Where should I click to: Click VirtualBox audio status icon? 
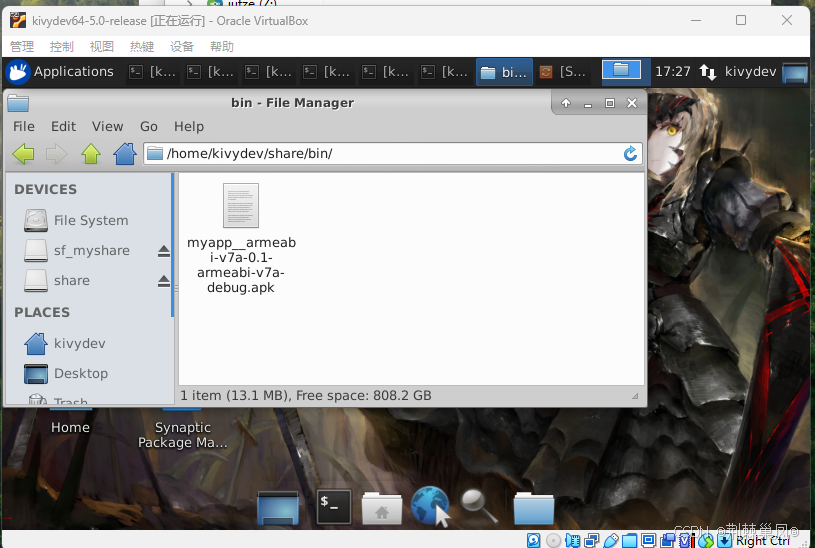tap(572, 541)
